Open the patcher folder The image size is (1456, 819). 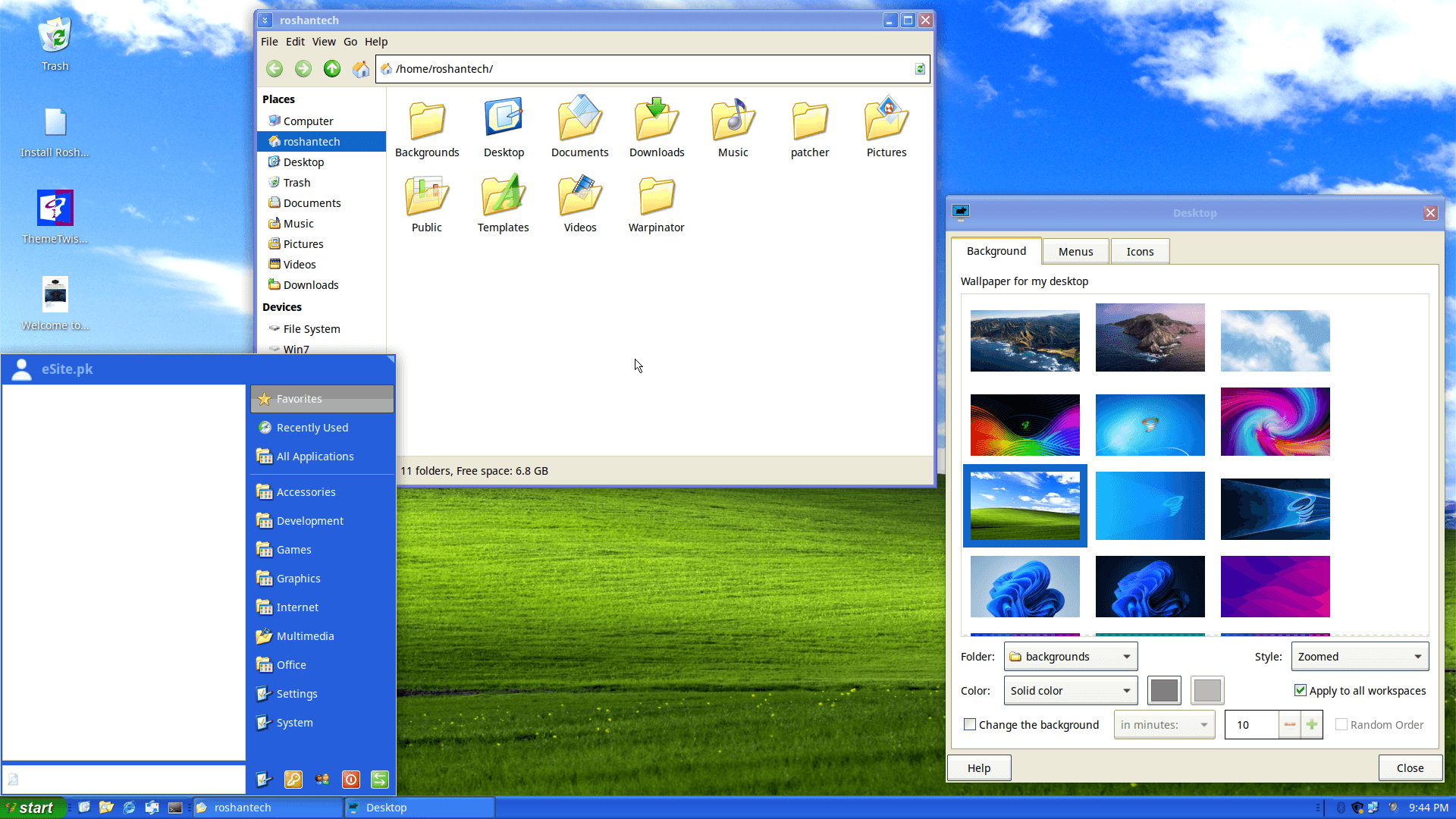point(810,127)
